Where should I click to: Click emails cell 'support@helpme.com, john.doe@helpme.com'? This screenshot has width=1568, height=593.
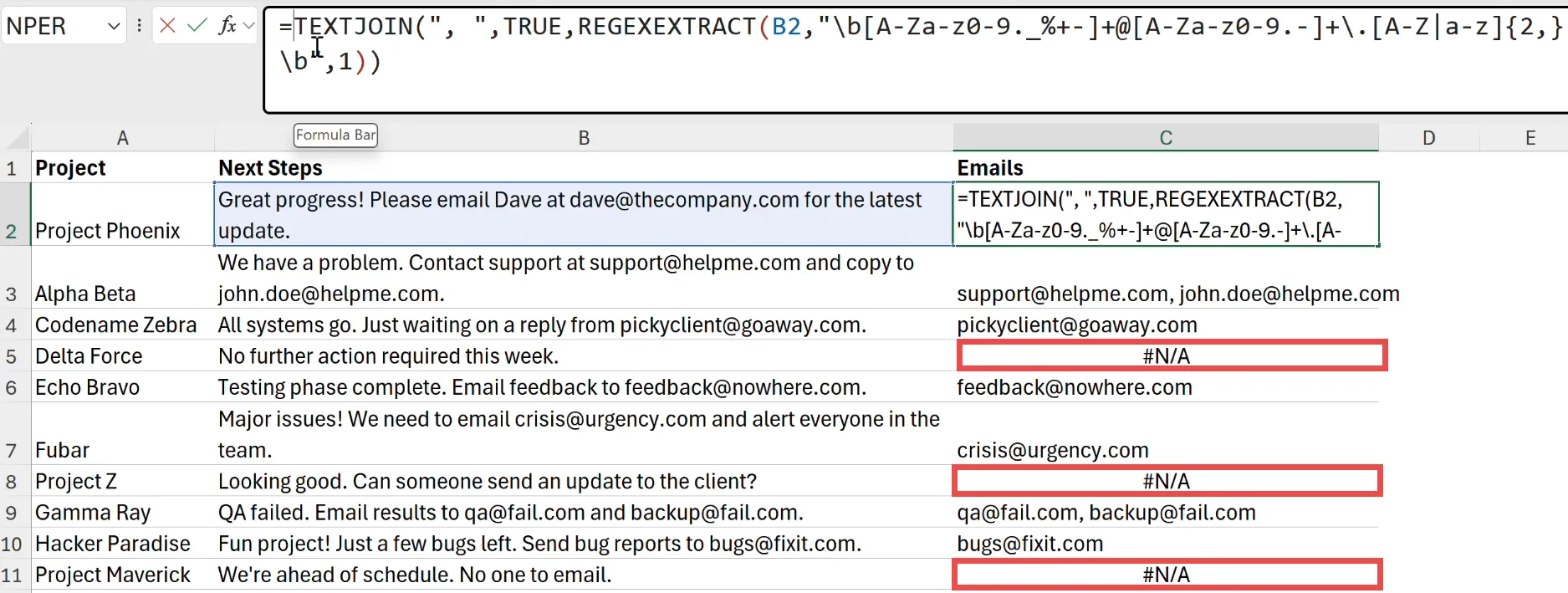[1166, 278]
